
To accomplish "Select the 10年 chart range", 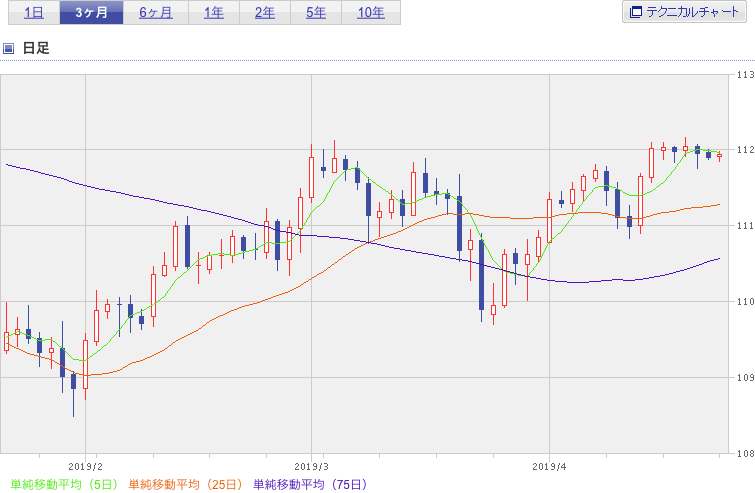I will [371, 13].
